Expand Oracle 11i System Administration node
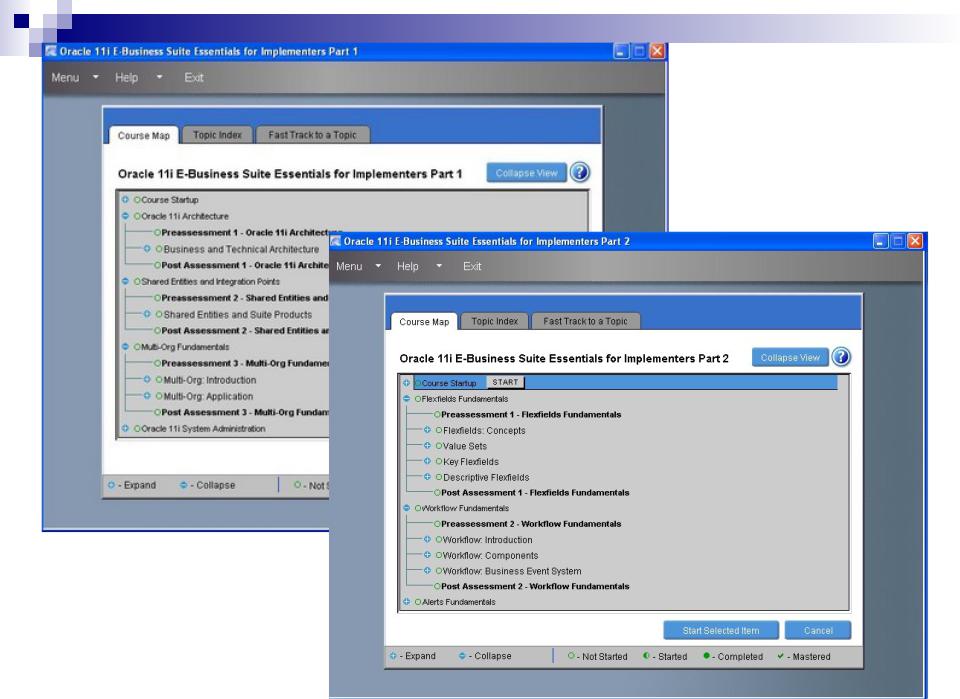Image resolution: width=960 pixels, height=699 pixels. coord(126,428)
